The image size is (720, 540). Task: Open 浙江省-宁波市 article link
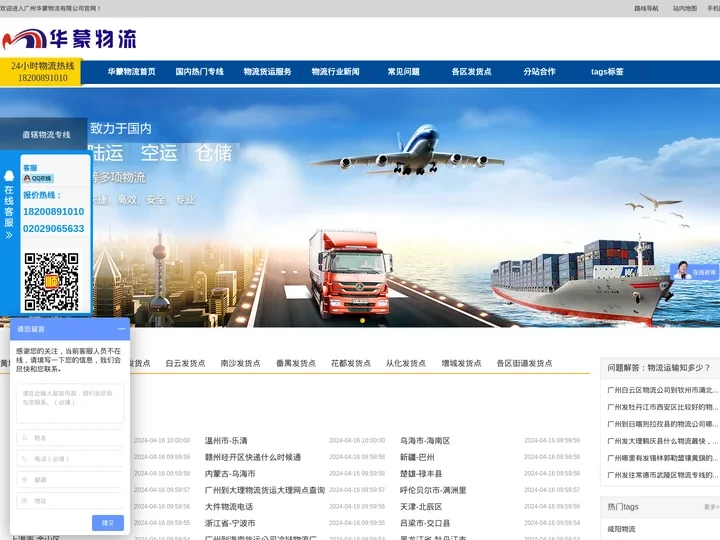pyautogui.click(x=230, y=523)
